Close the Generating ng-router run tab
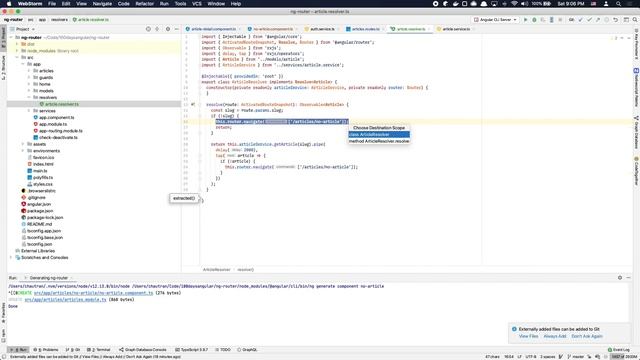 pos(72,278)
